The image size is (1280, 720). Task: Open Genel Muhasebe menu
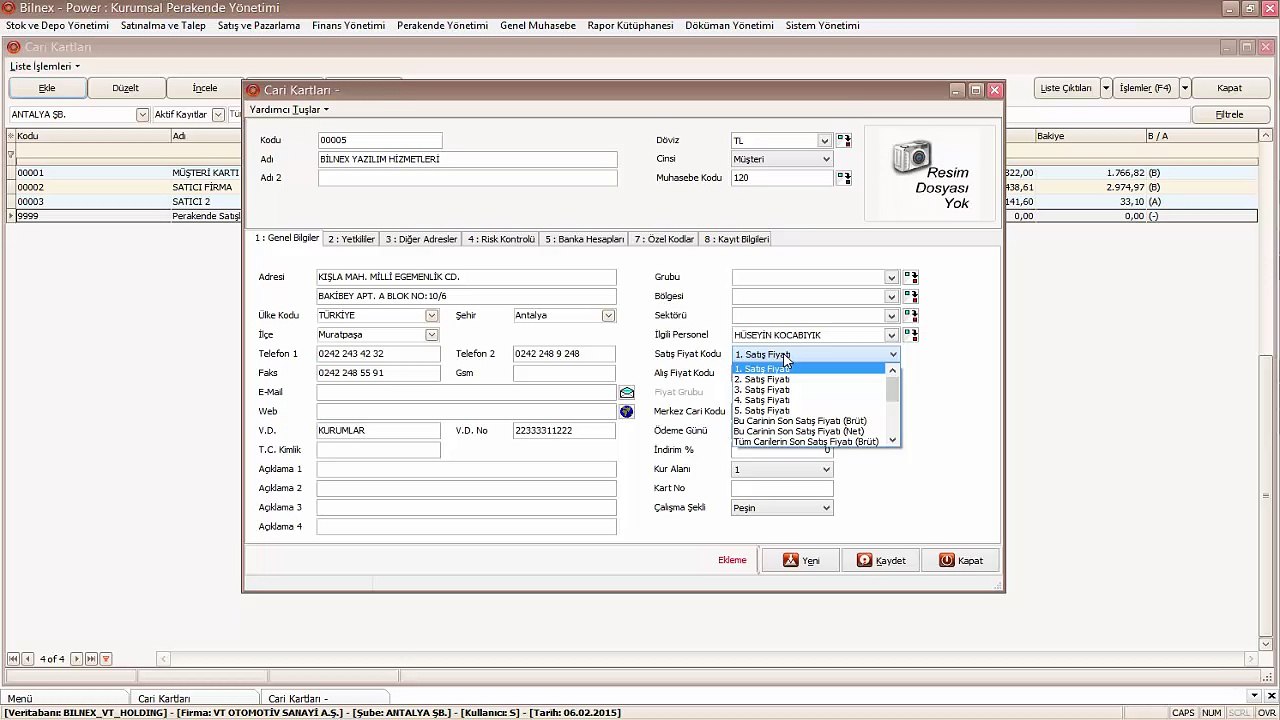tap(538, 25)
